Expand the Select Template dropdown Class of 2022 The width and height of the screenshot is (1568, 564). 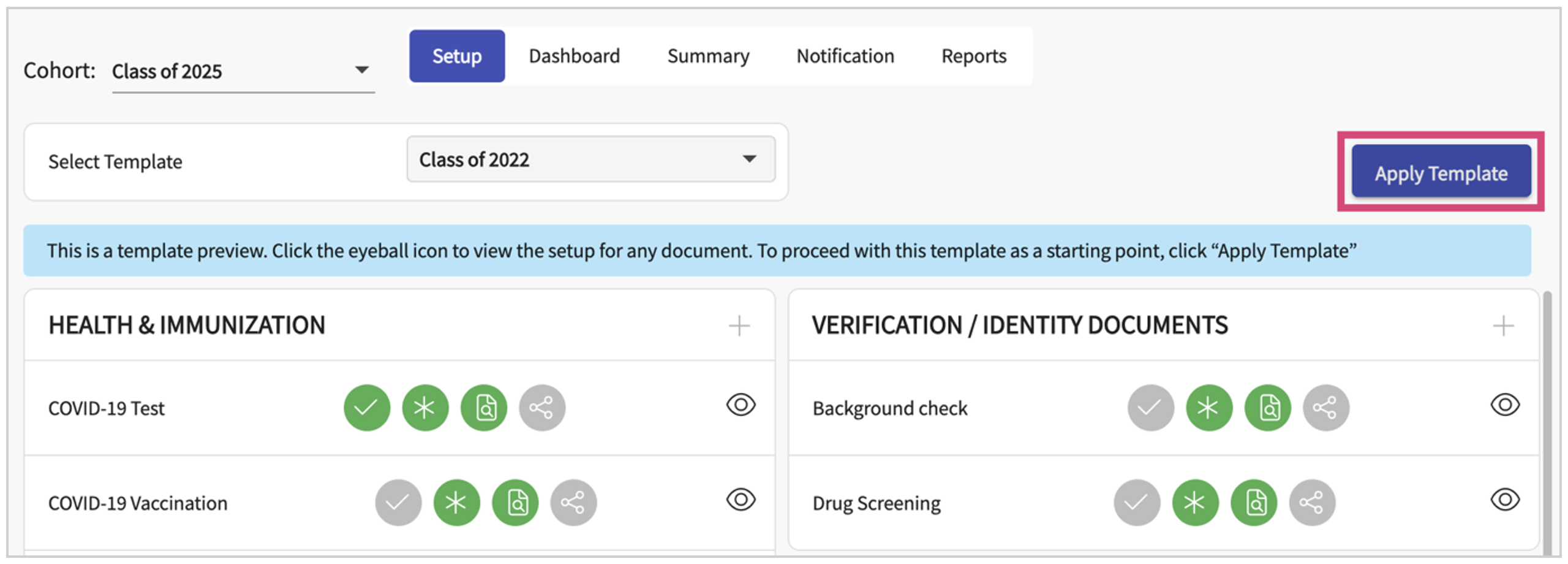590,159
